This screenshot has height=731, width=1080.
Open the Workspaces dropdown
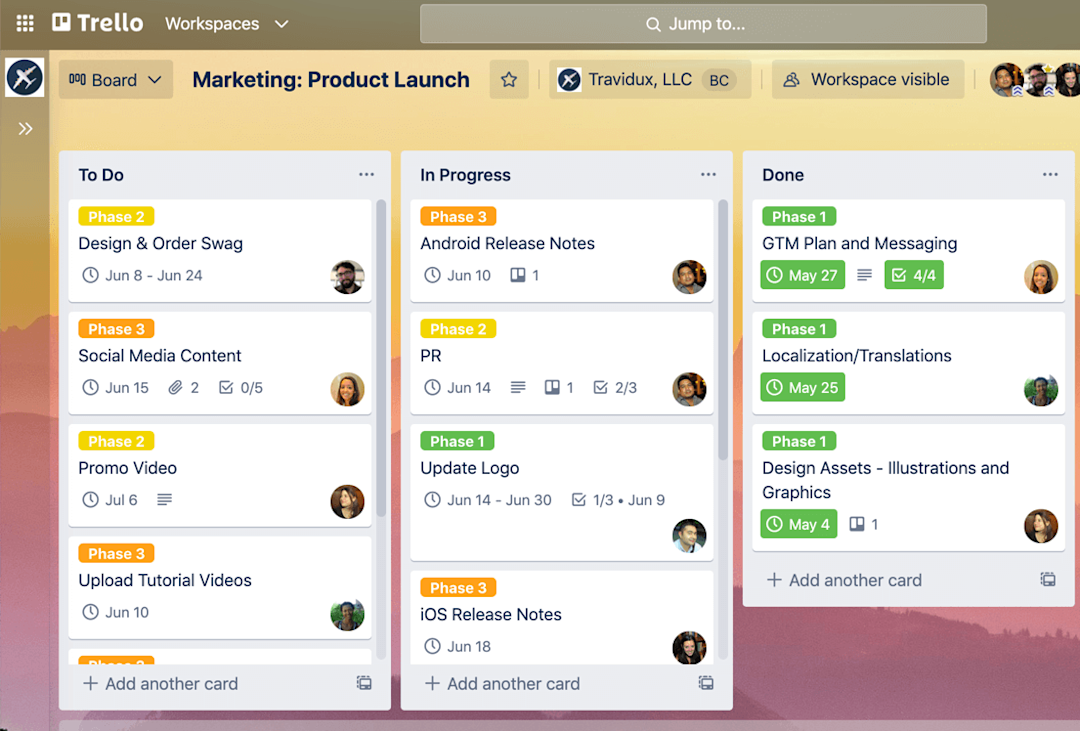tap(227, 23)
